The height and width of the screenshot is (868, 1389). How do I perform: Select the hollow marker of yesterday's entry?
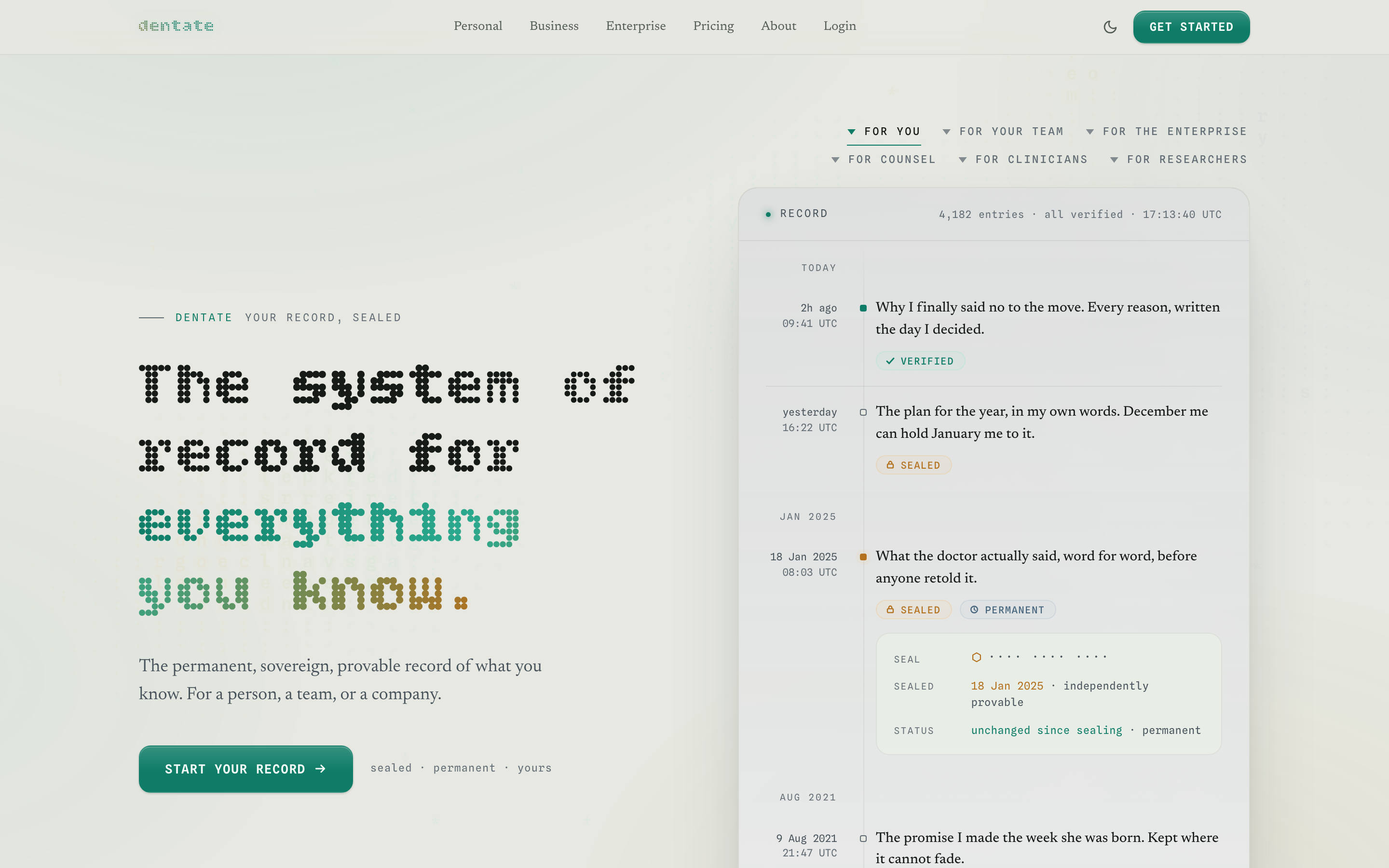tap(863, 412)
